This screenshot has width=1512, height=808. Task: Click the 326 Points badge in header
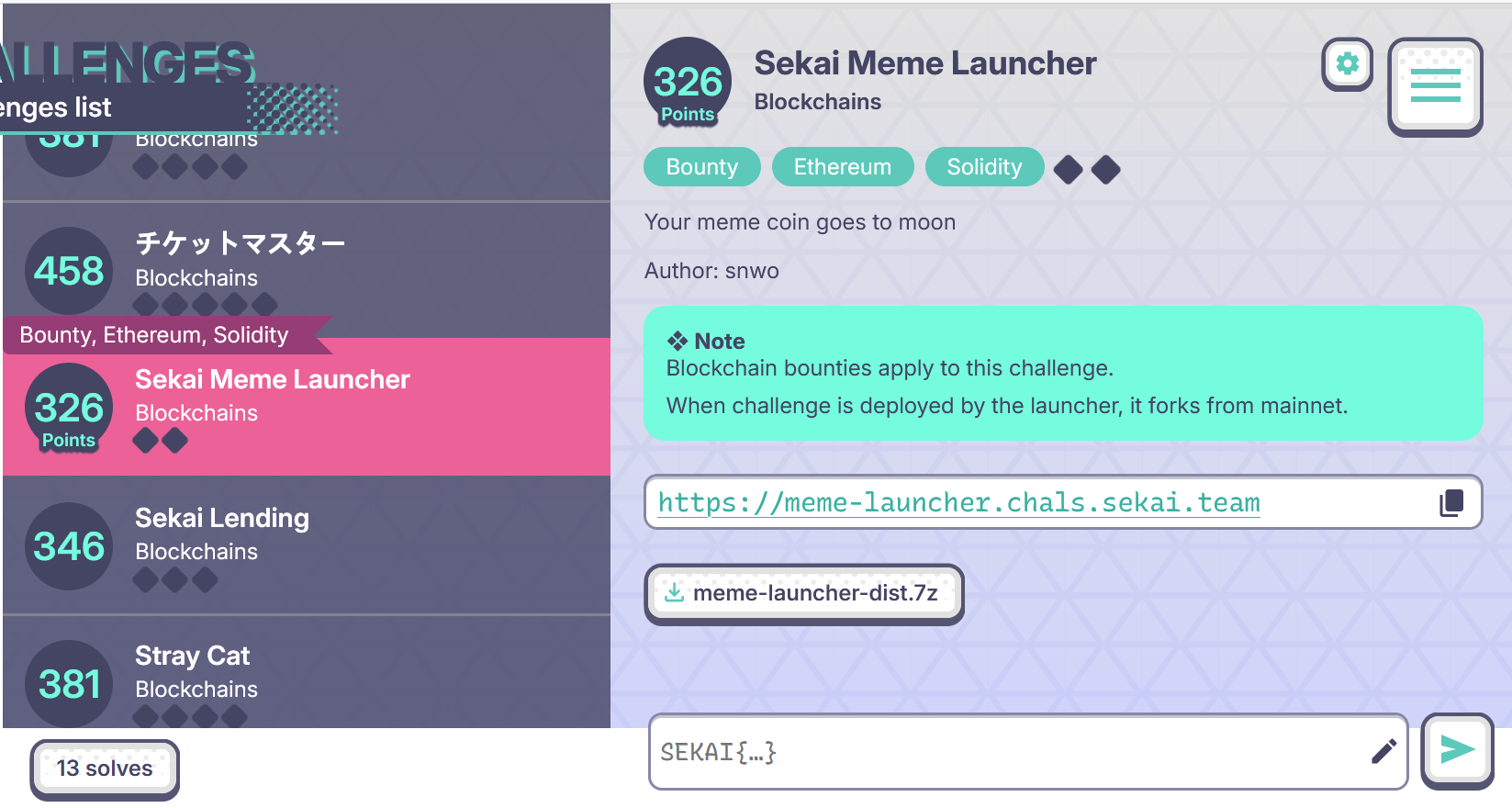tap(688, 82)
